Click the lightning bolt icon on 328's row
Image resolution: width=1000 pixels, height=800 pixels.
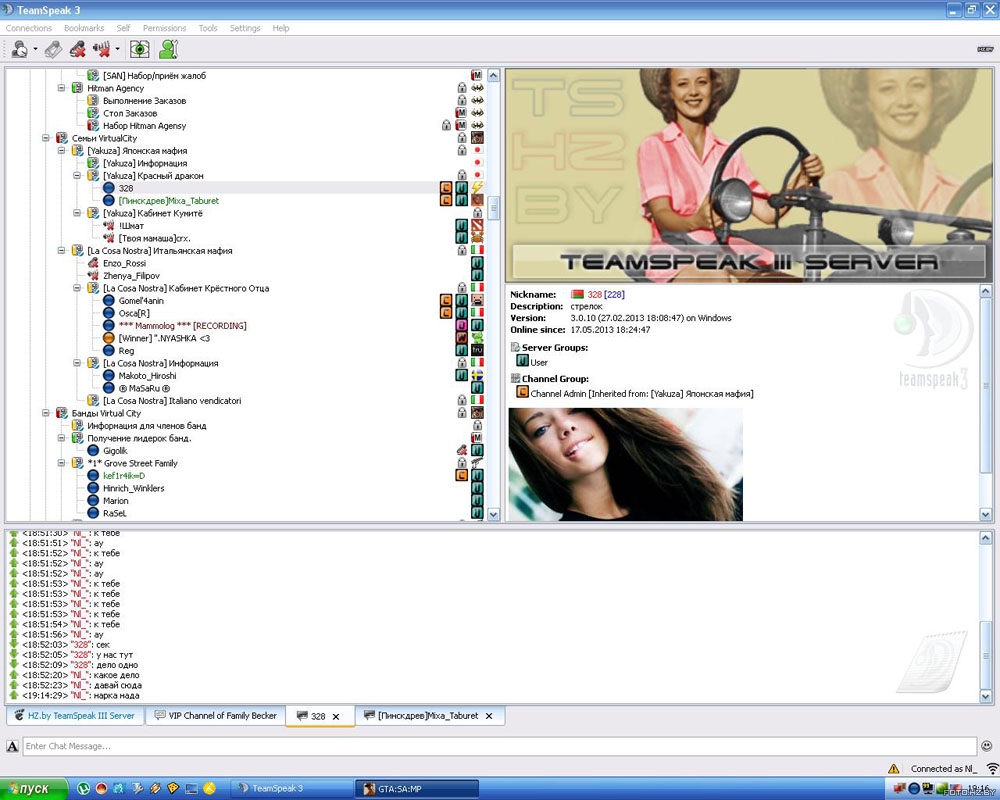pyautogui.click(x=477, y=188)
